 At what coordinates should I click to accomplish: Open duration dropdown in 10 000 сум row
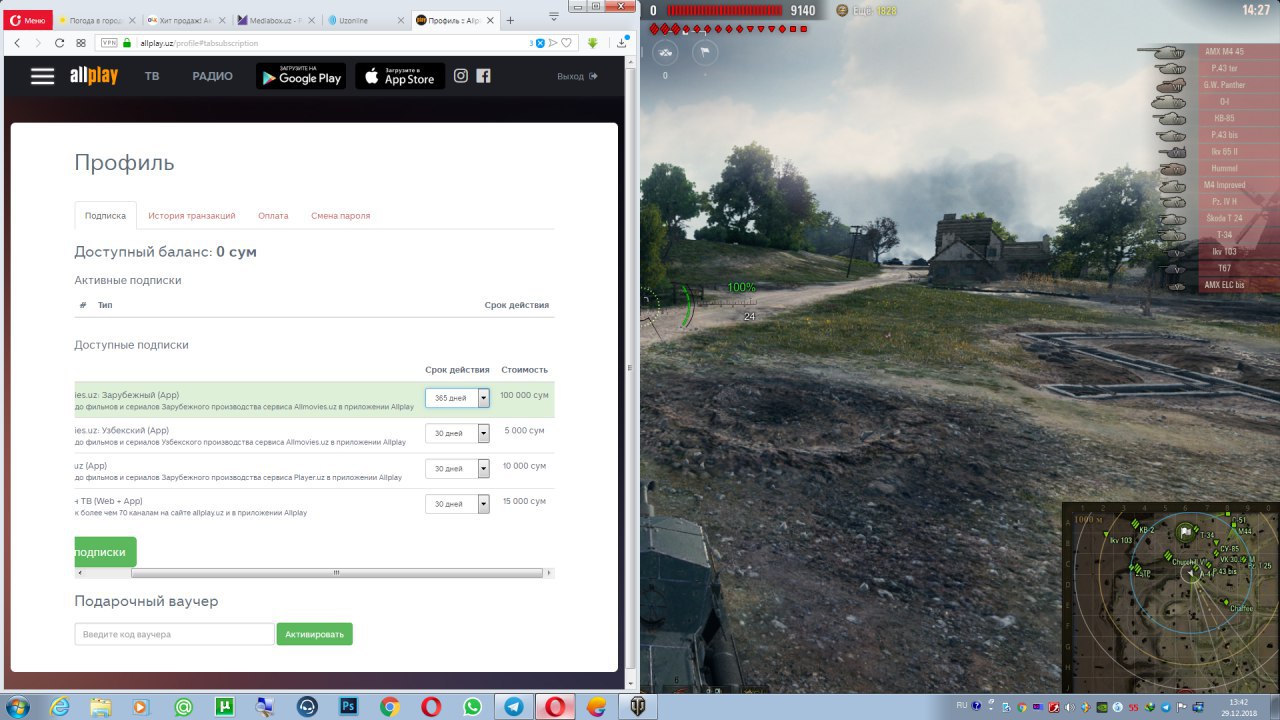click(x=457, y=468)
